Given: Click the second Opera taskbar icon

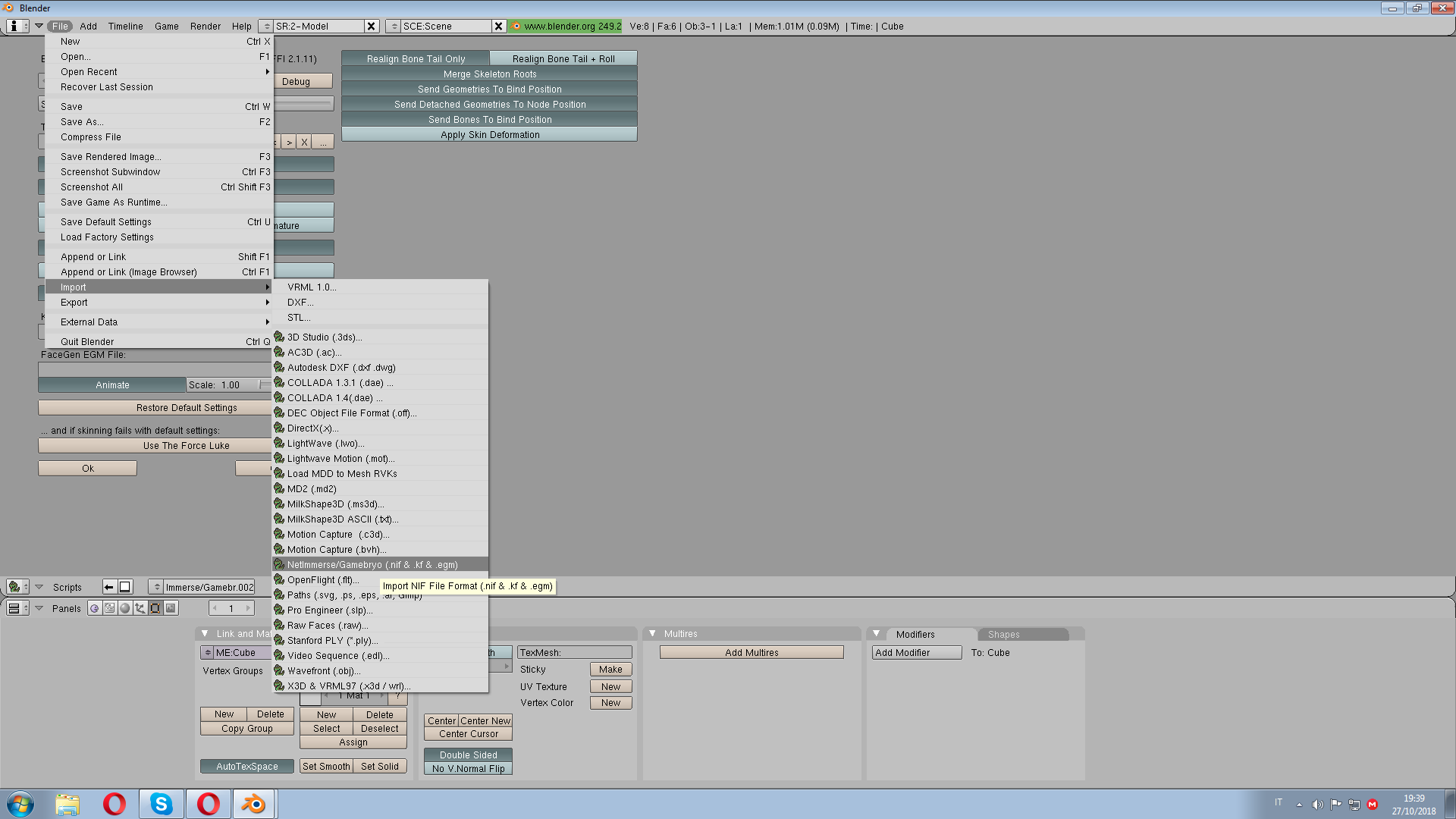Looking at the screenshot, I should click(x=209, y=804).
